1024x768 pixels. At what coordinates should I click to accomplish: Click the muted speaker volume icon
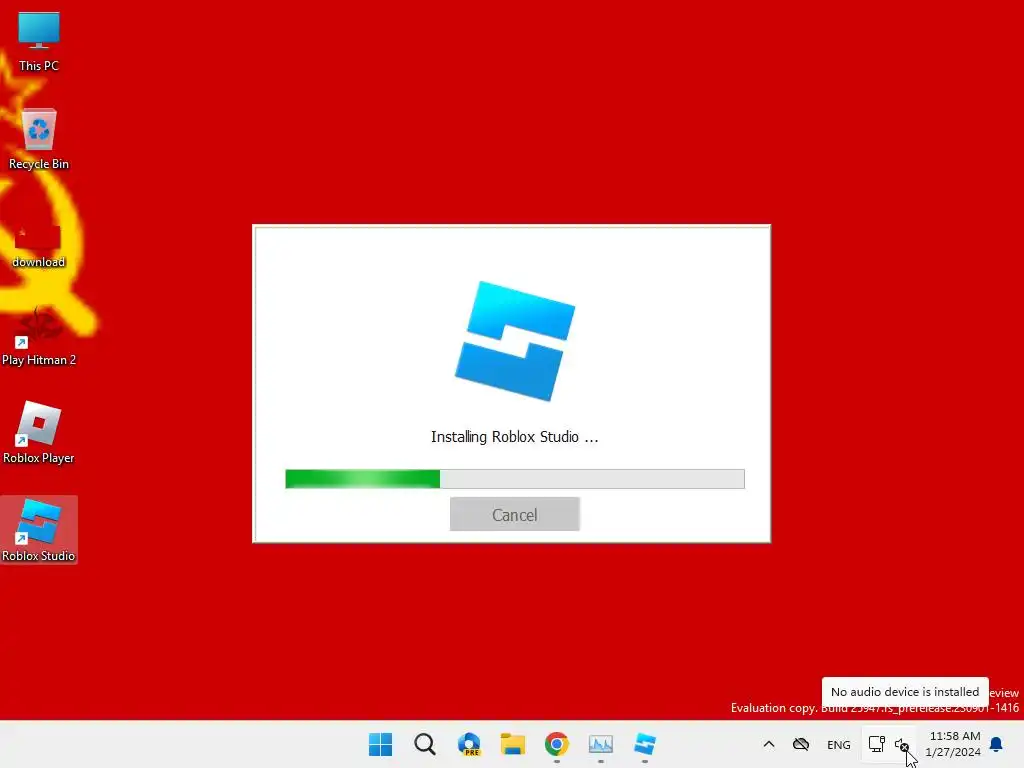(902, 744)
